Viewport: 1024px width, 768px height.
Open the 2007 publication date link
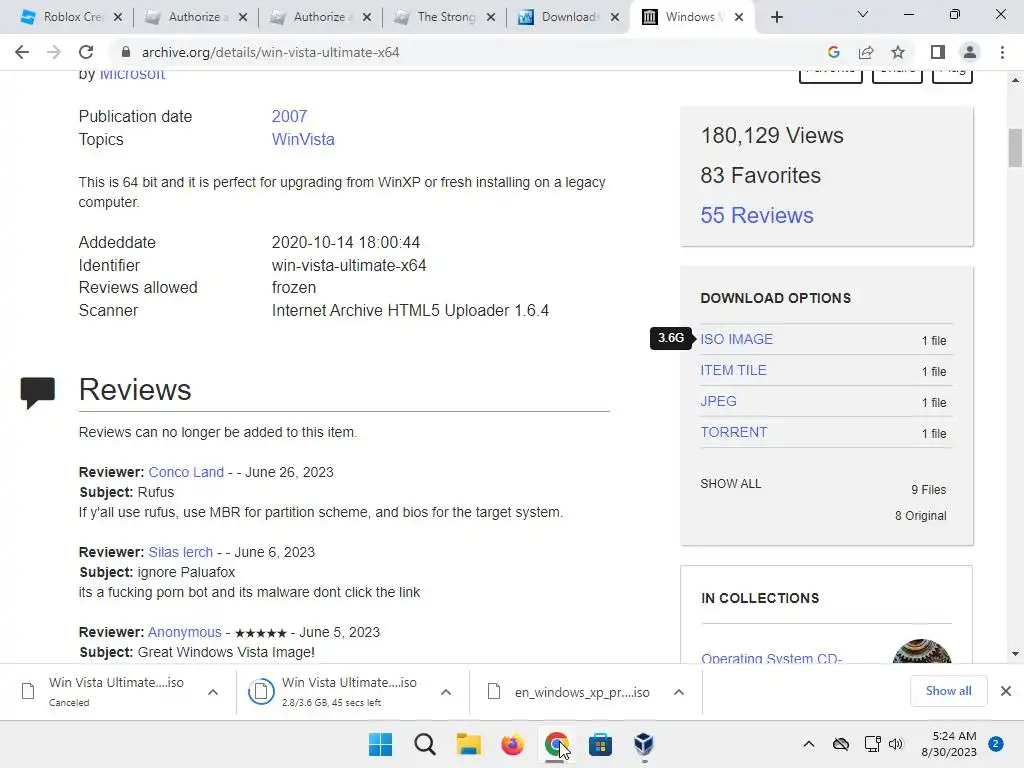click(x=289, y=116)
